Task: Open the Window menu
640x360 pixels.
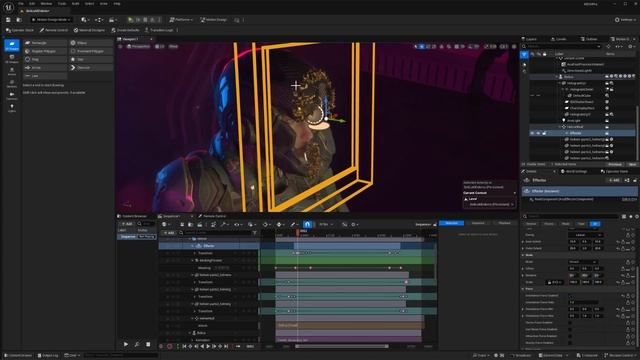Action: coord(46,4)
